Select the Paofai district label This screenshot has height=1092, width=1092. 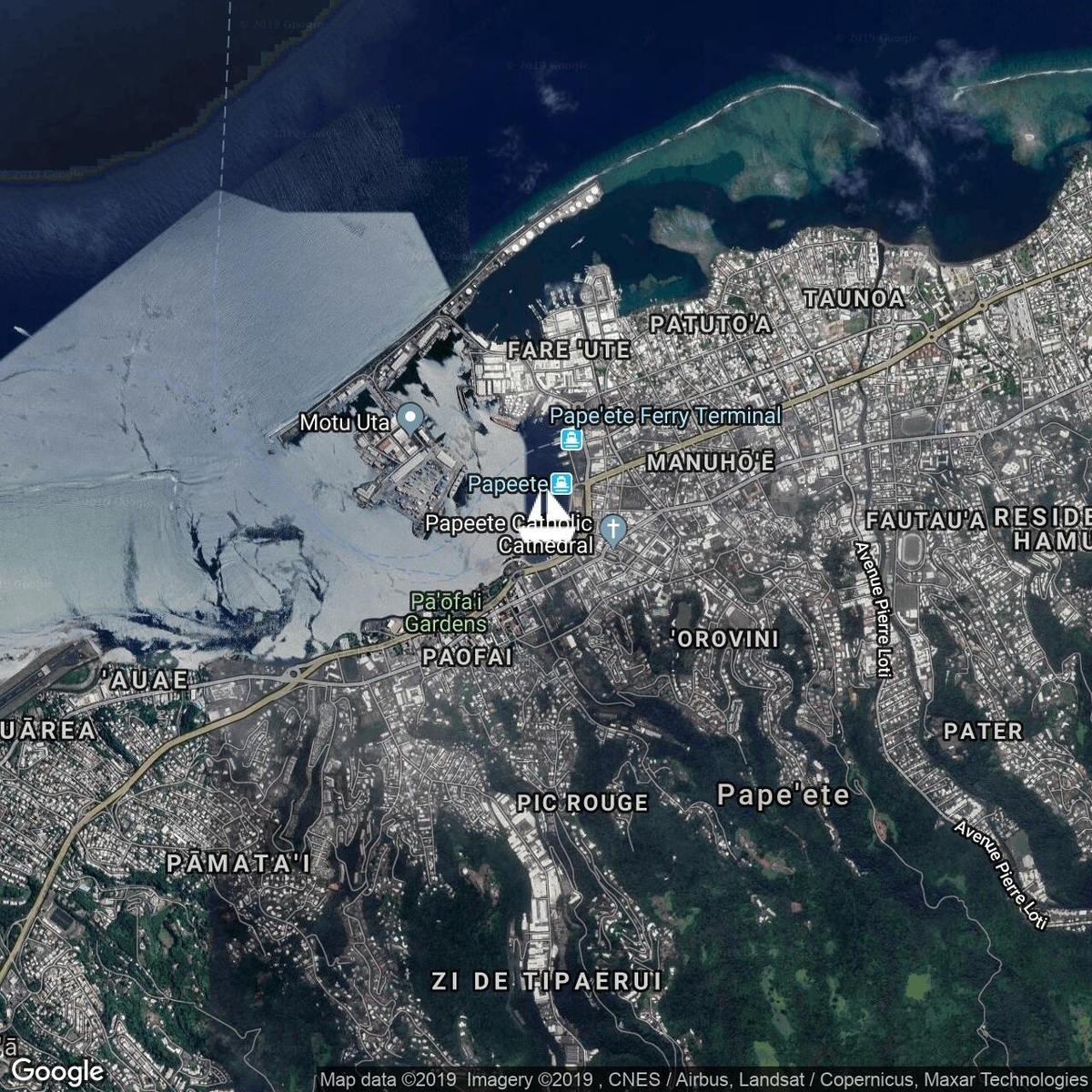pos(467,656)
